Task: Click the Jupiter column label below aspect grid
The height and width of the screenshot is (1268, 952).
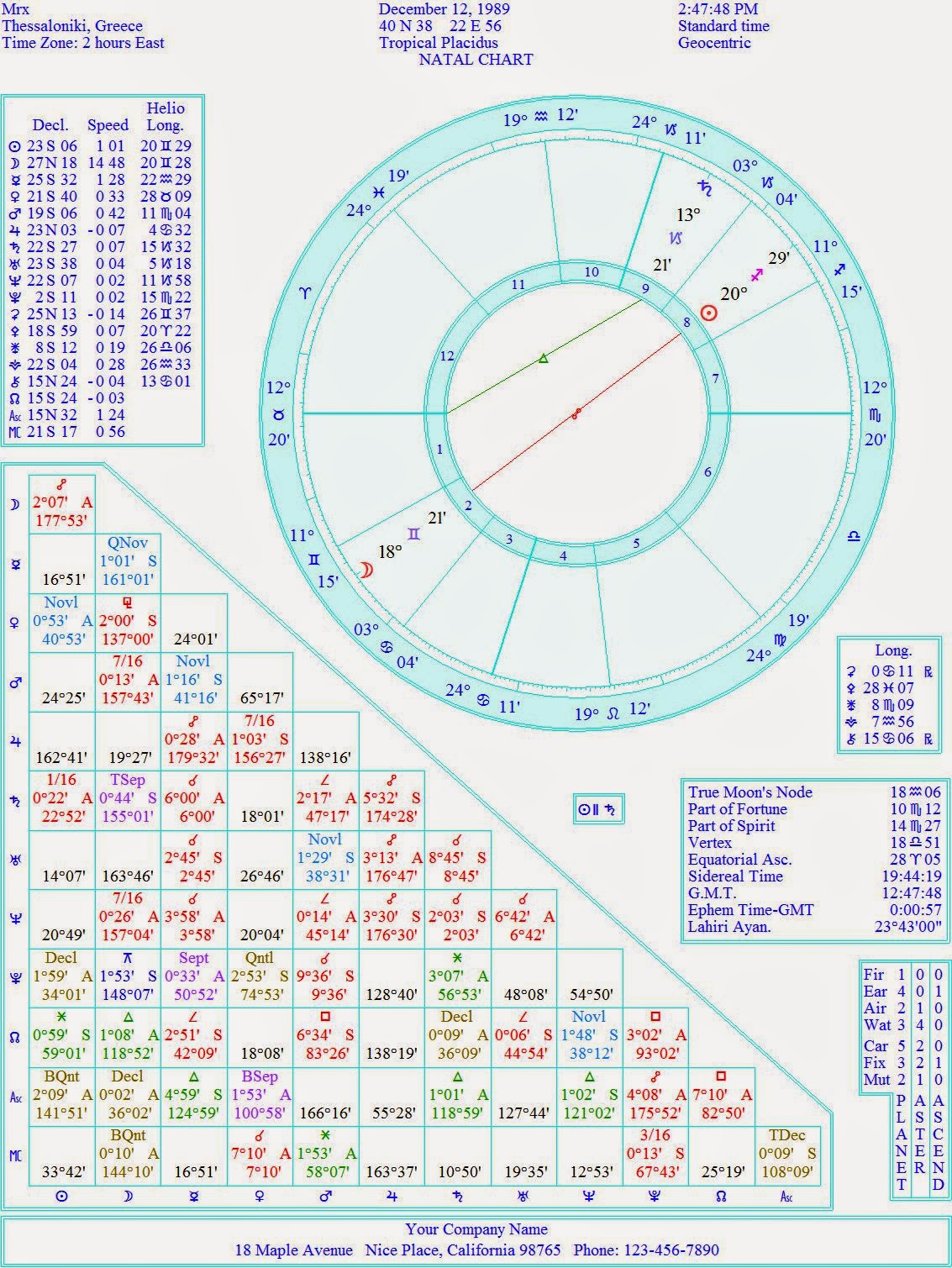Action: pos(392,1195)
